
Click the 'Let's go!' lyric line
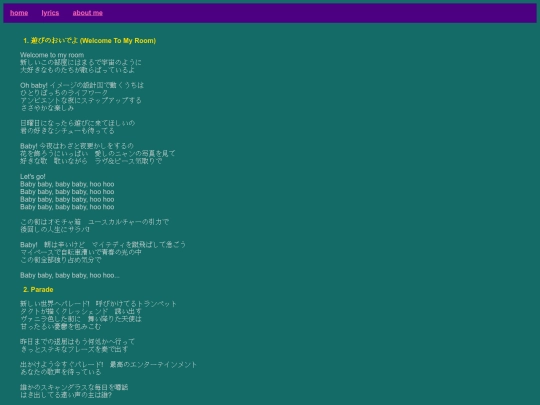pos(33,177)
